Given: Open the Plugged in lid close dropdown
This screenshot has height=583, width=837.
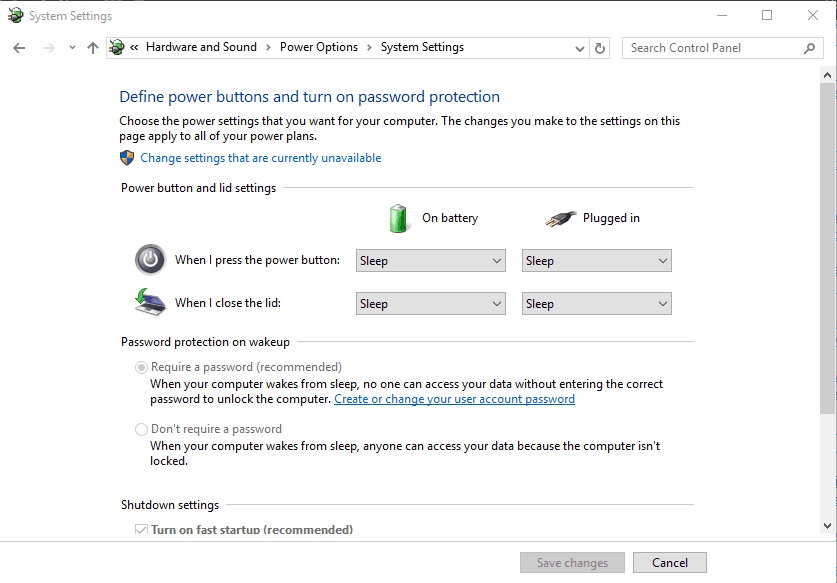Looking at the screenshot, I should pos(596,303).
